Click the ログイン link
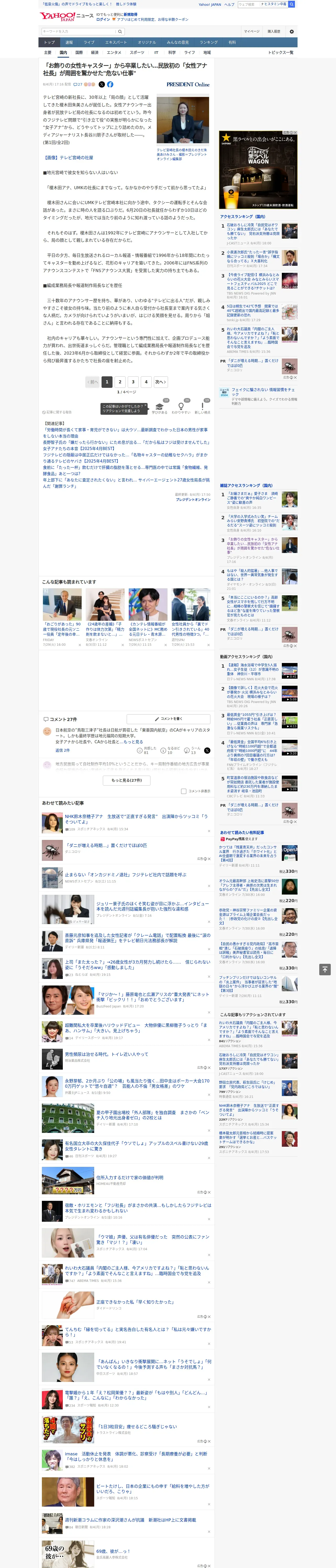This screenshot has height=1568, width=336. click(x=103, y=20)
